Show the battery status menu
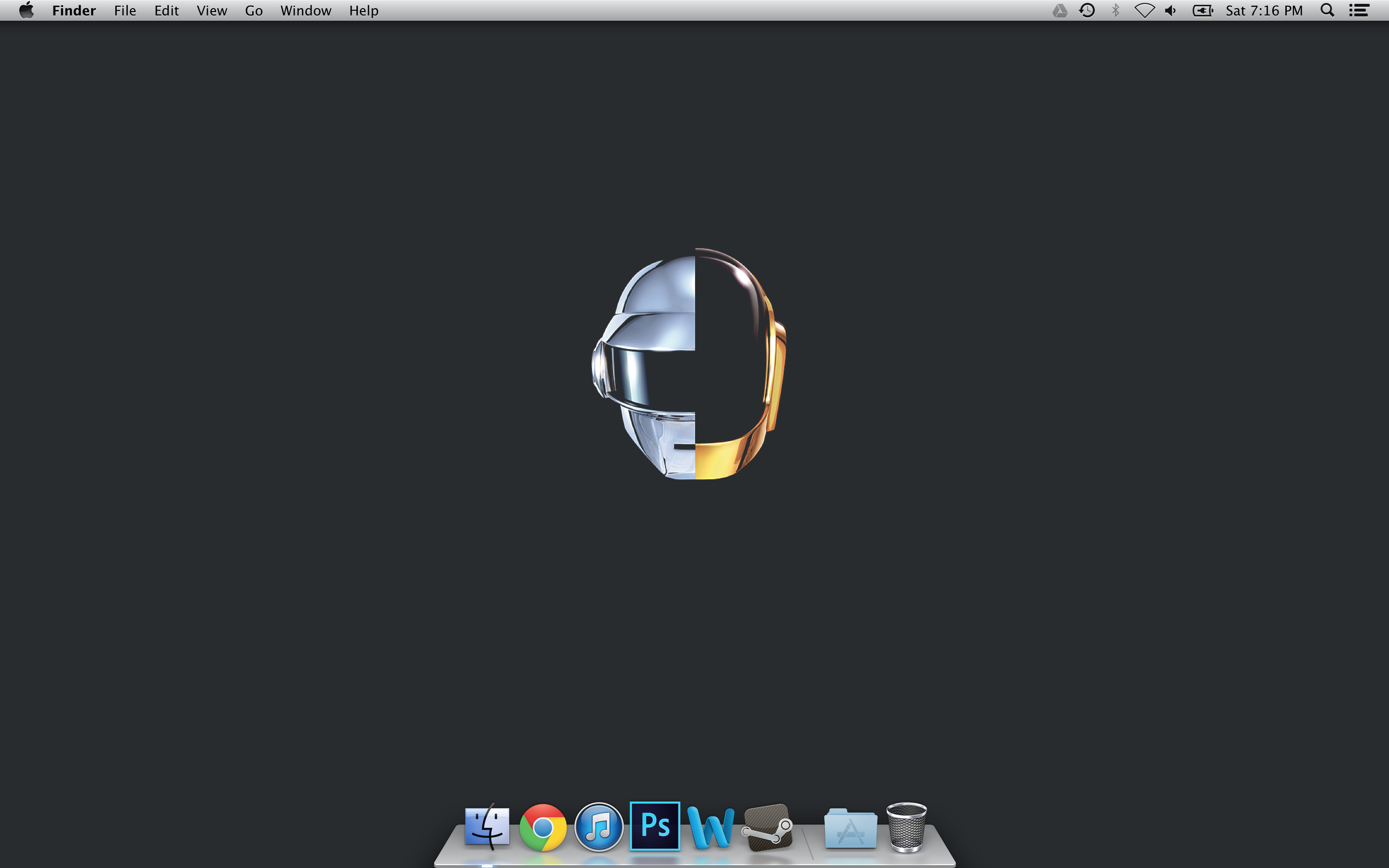 [x=1202, y=11]
